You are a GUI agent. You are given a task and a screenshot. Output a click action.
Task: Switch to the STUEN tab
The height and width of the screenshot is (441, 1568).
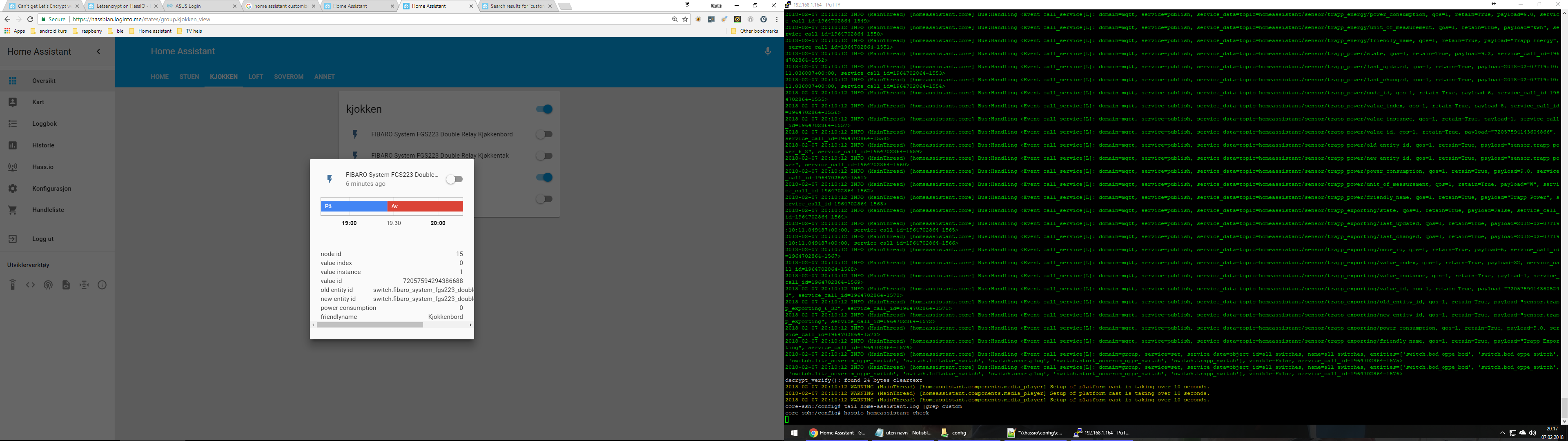[189, 77]
